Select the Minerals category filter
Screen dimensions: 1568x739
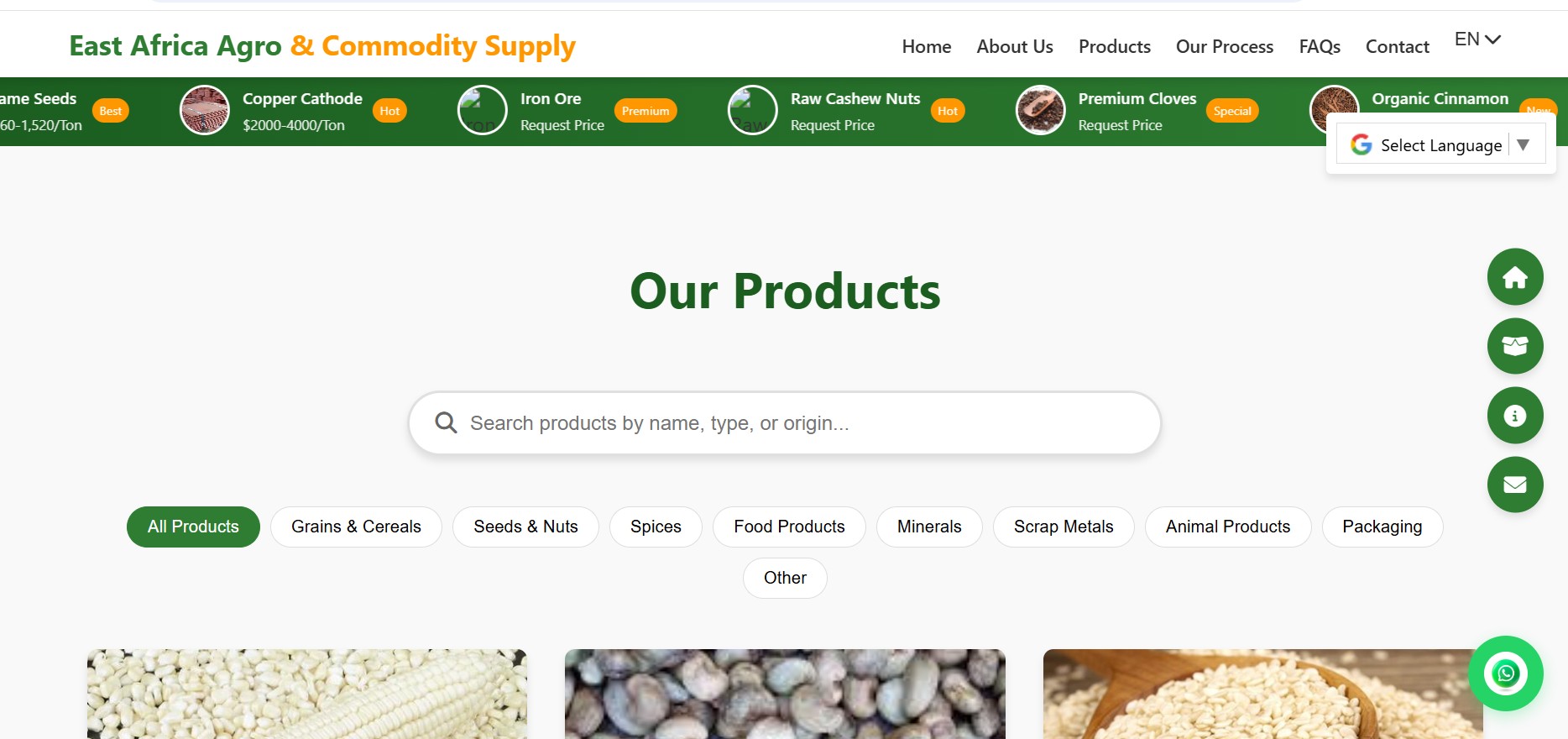pyautogui.click(x=928, y=527)
